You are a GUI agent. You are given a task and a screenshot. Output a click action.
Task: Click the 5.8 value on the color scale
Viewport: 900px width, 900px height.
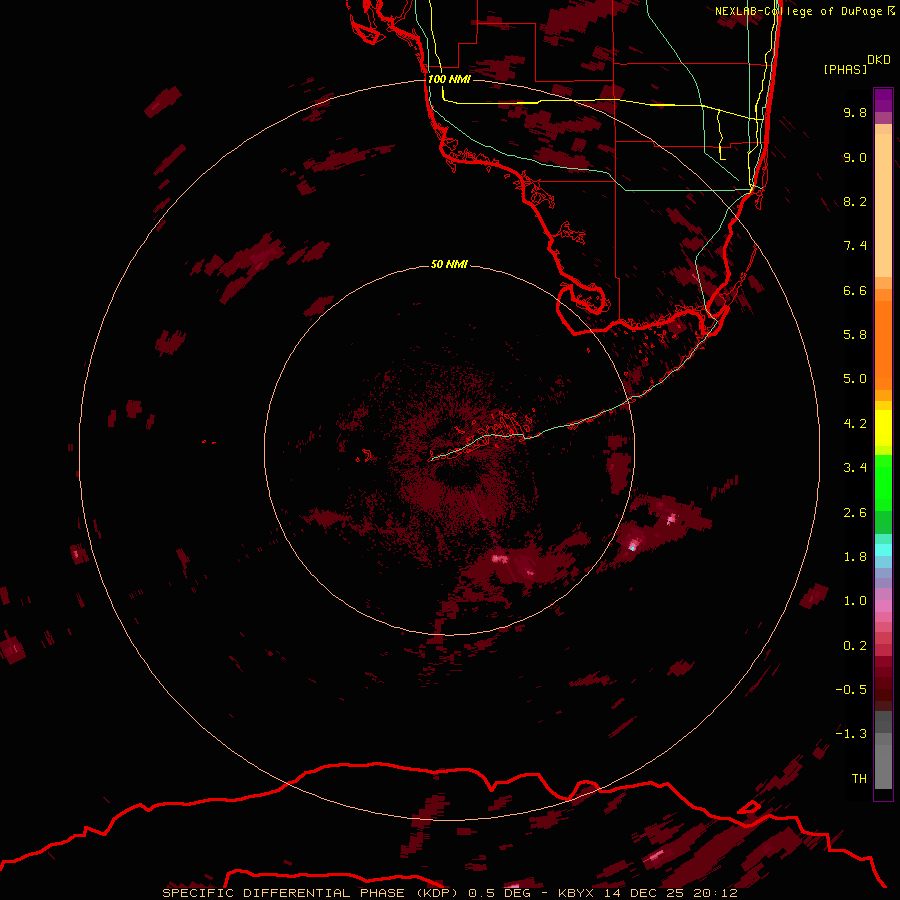point(855,334)
